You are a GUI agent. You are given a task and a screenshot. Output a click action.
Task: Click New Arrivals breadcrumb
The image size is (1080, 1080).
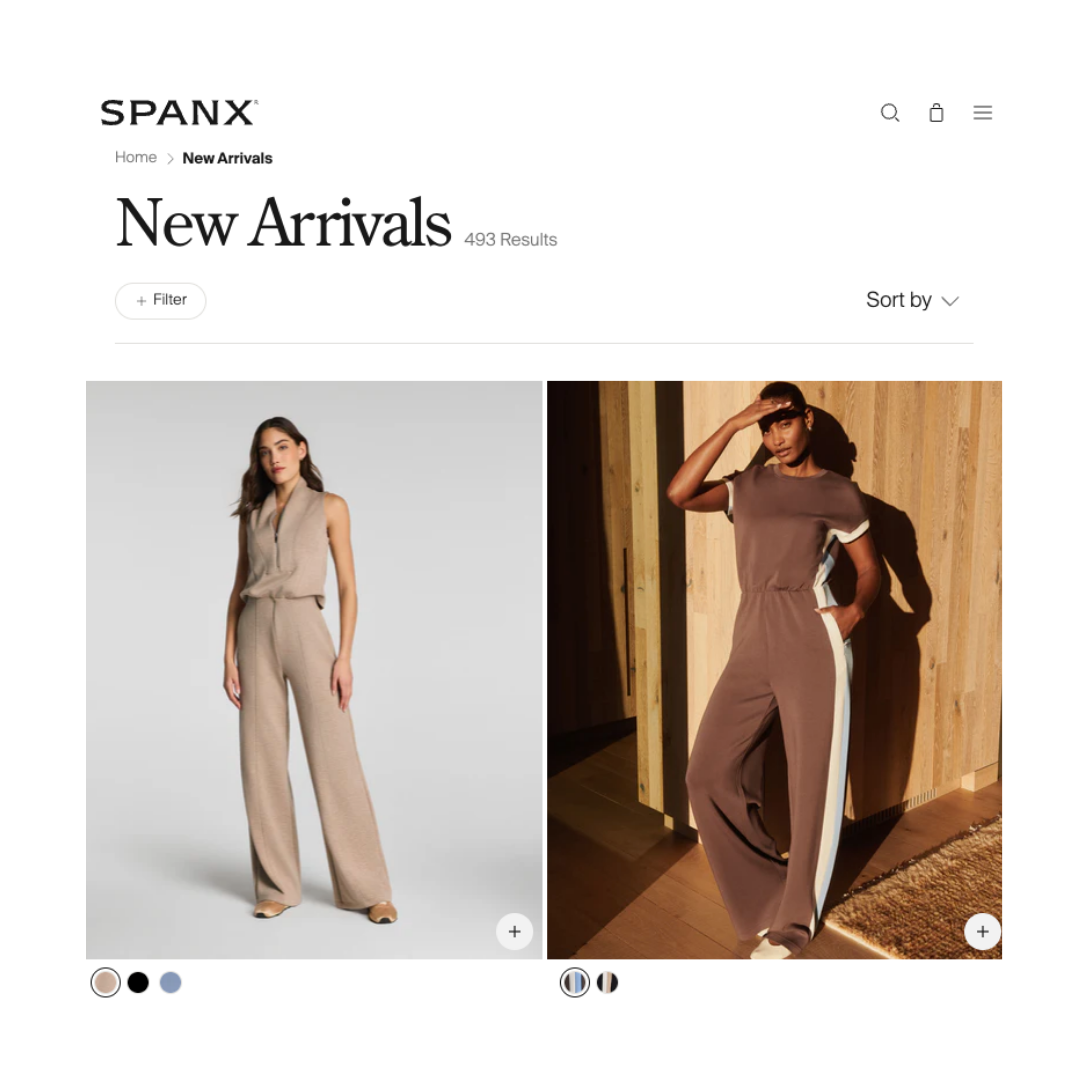[x=227, y=158]
